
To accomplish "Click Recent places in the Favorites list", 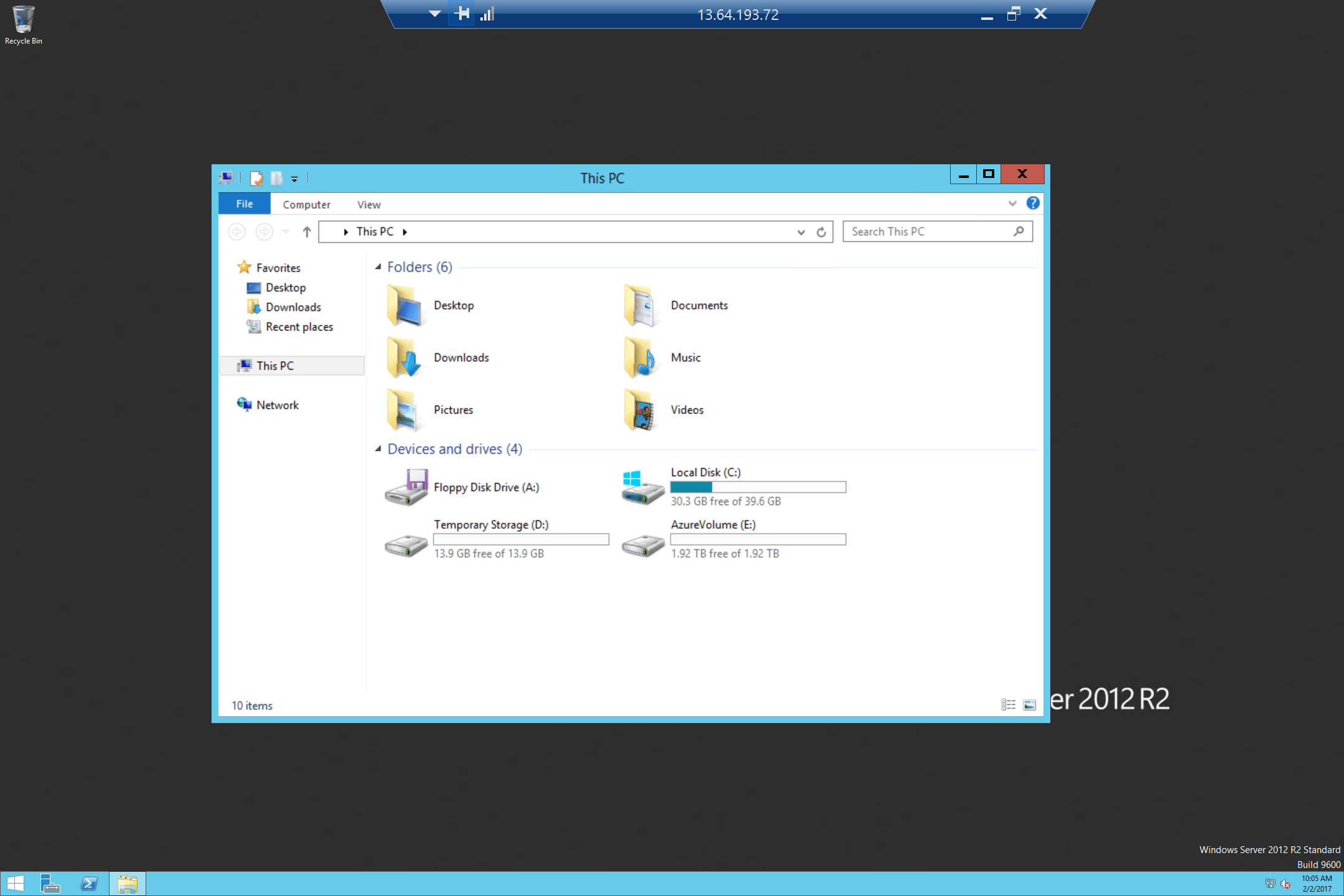I will point(299,327).
